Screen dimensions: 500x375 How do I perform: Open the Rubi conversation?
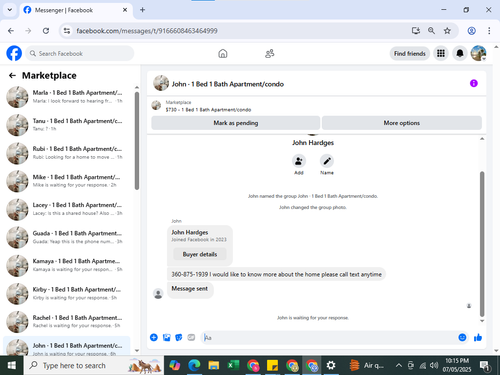(67, 153)
